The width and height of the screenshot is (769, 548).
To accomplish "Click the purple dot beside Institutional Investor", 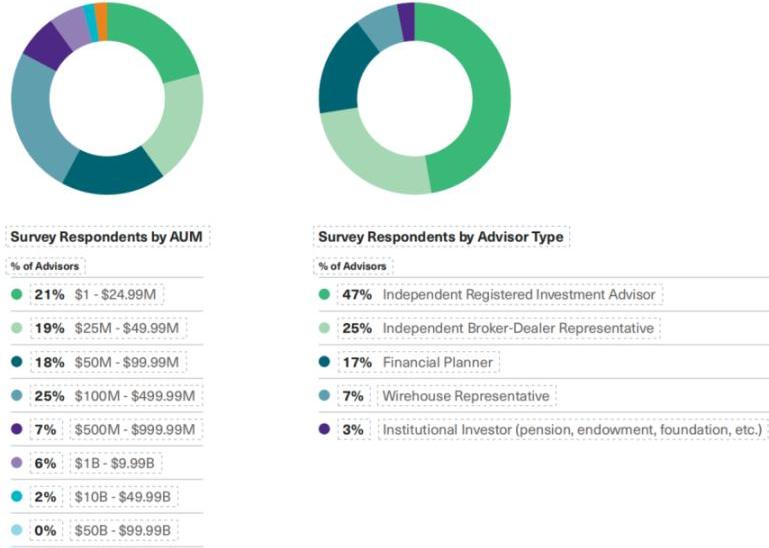I will click(x=323, y=429).
